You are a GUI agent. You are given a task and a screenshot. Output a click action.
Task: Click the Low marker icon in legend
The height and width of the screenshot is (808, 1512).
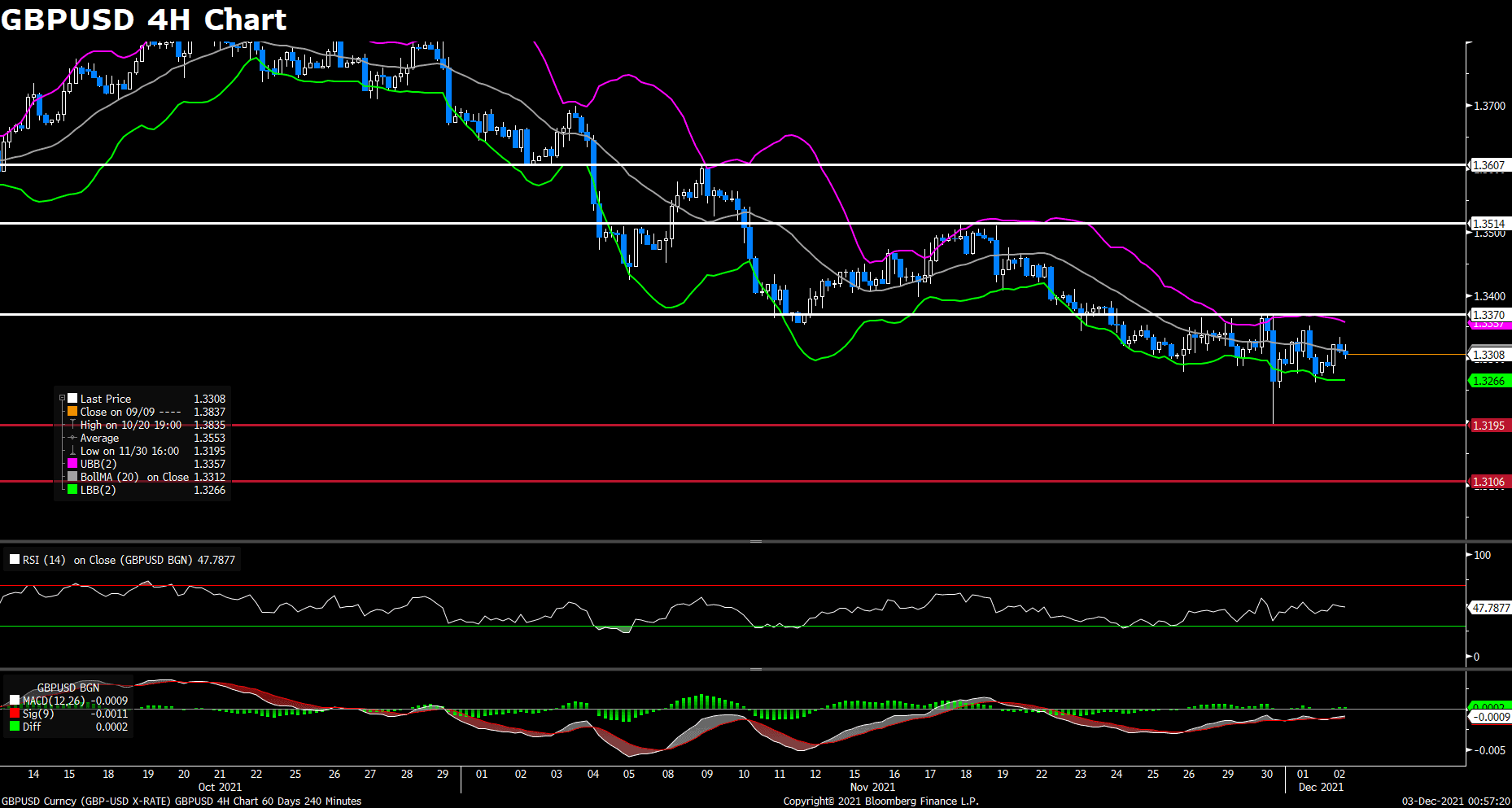tap(72, 450)
